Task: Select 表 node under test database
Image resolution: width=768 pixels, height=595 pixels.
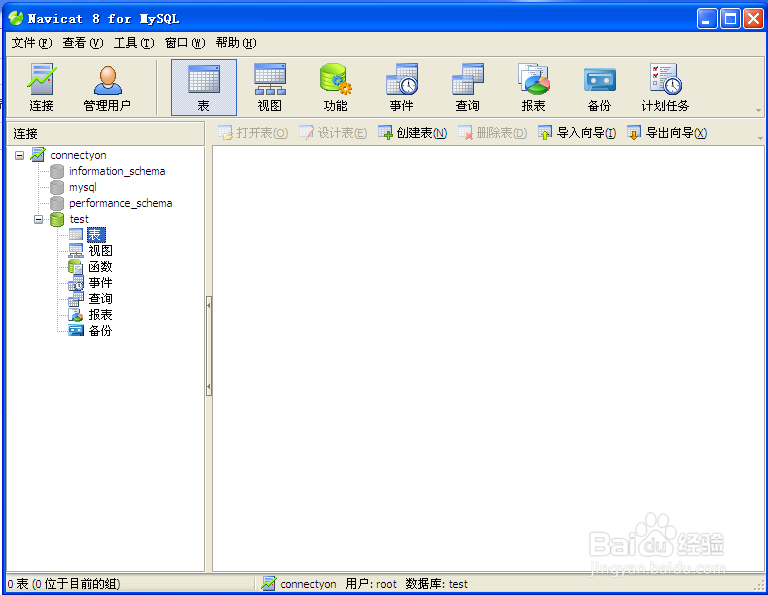Action: click(x=96, y=235)
